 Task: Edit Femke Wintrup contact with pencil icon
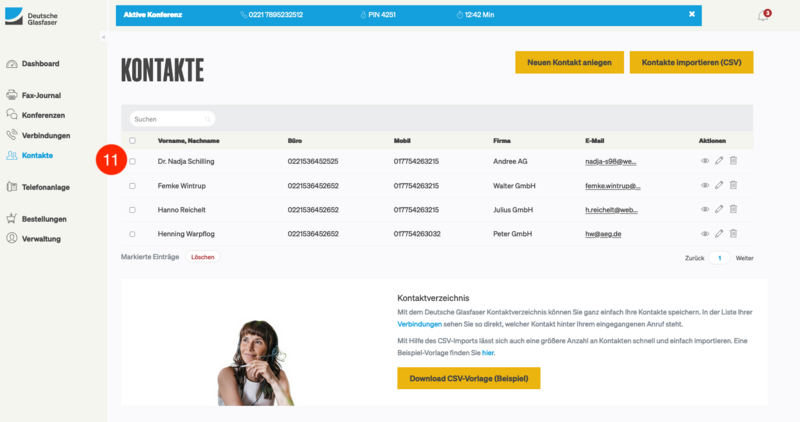pos(719,185)
